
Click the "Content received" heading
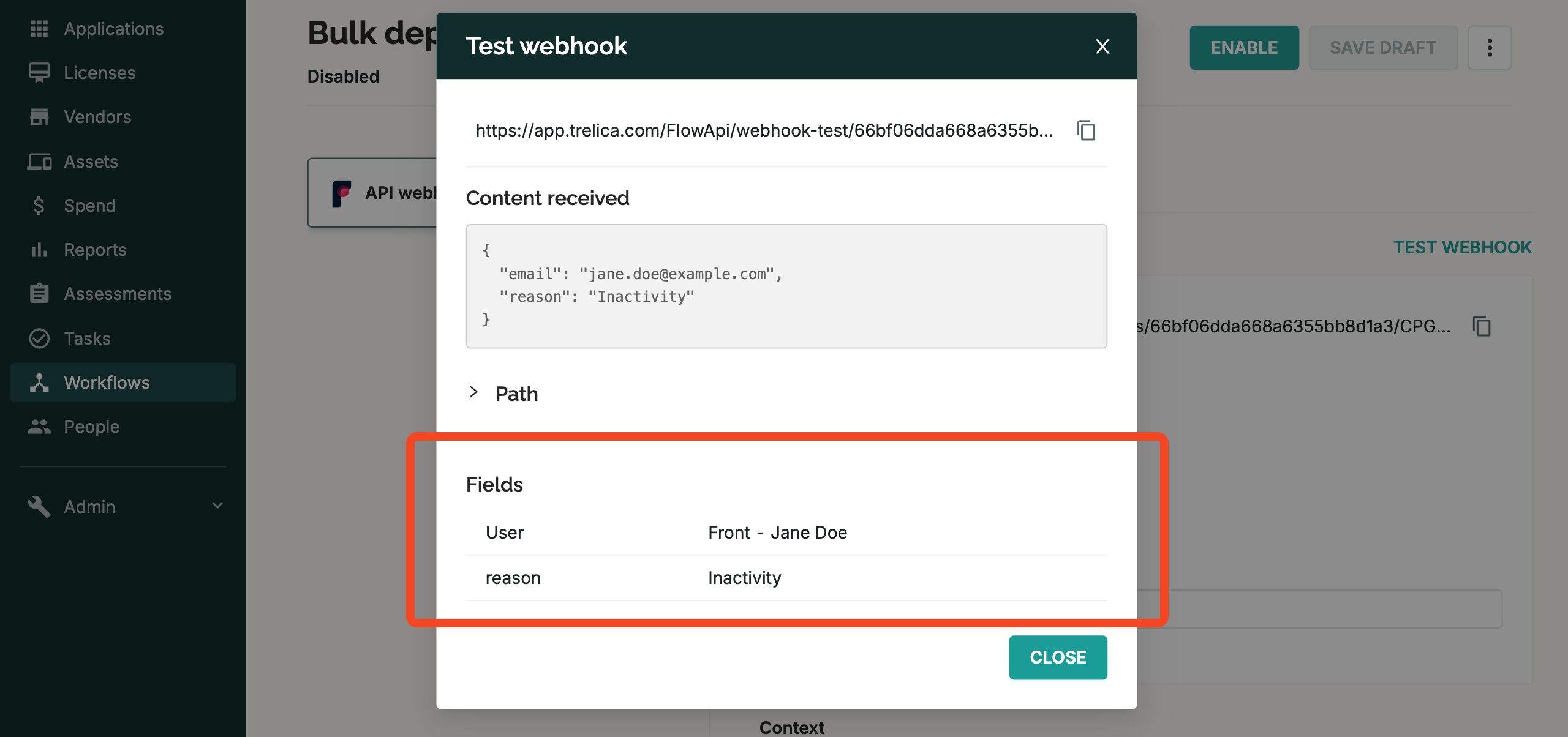pos(548,198)
